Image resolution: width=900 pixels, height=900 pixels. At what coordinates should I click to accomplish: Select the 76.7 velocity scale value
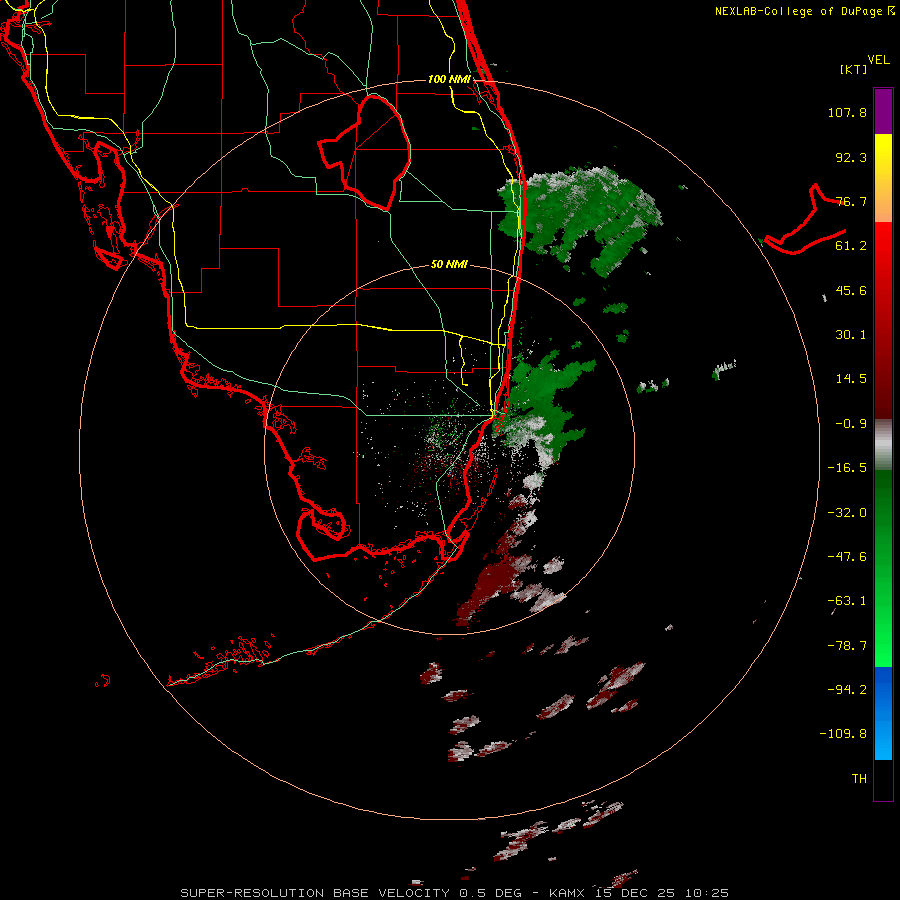[851, 201]
